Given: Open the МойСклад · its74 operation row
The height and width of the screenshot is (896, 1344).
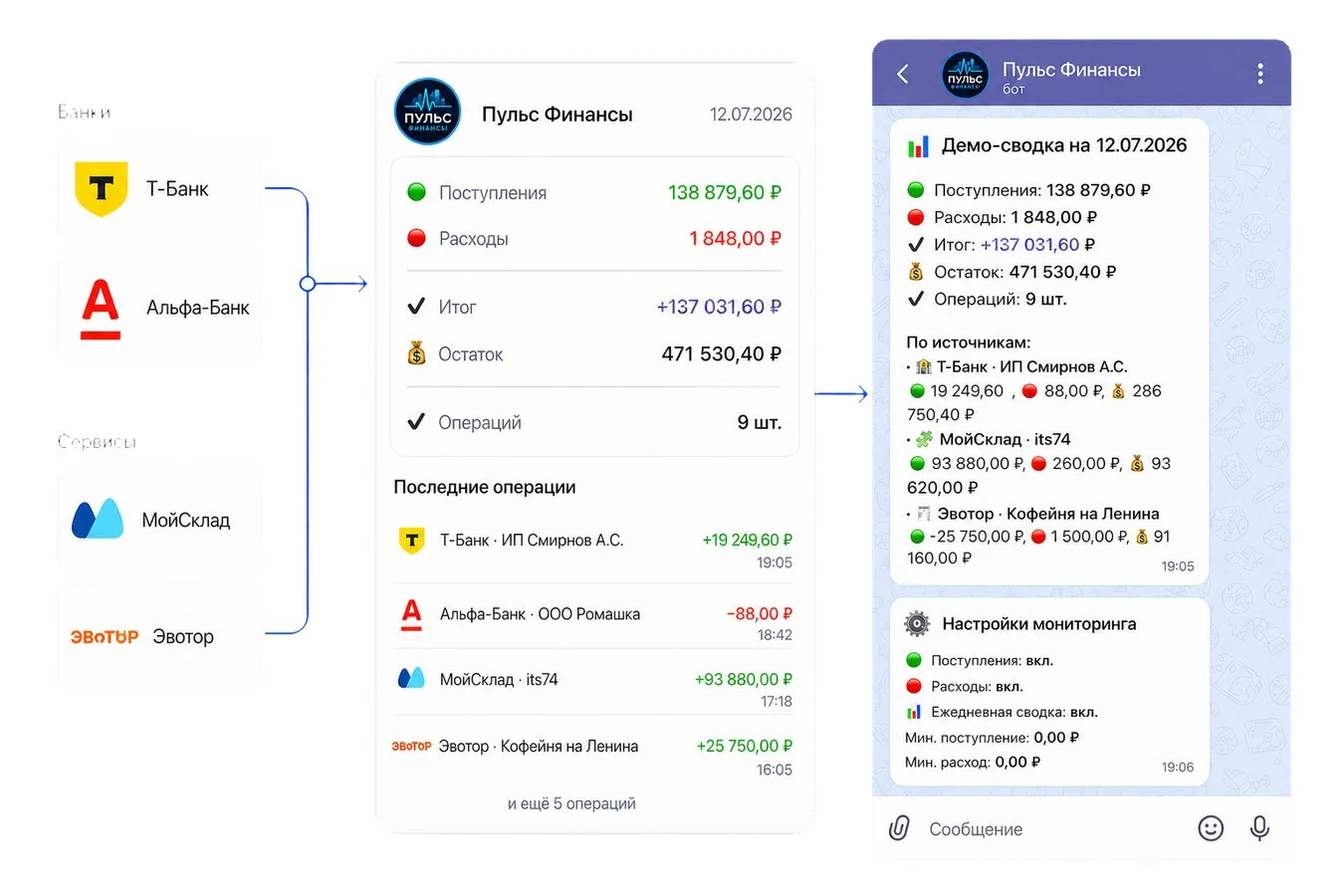Looking at the screenshot, I should [x=595, y=686].
